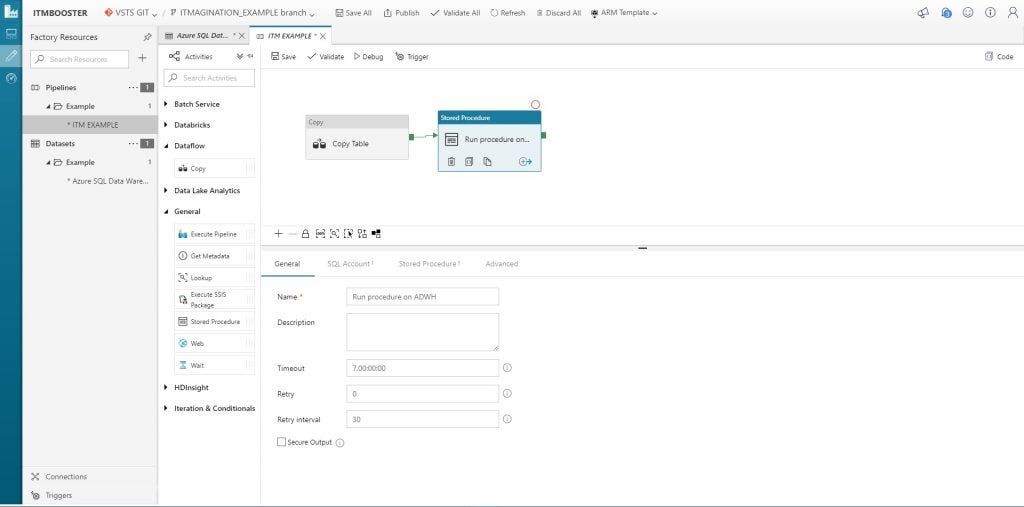Image resolution: width=1024 pixels, height=507 pixels.
Task: Select the Copy Table activity node
Action: pyautogui.click(x=357, y=137)
